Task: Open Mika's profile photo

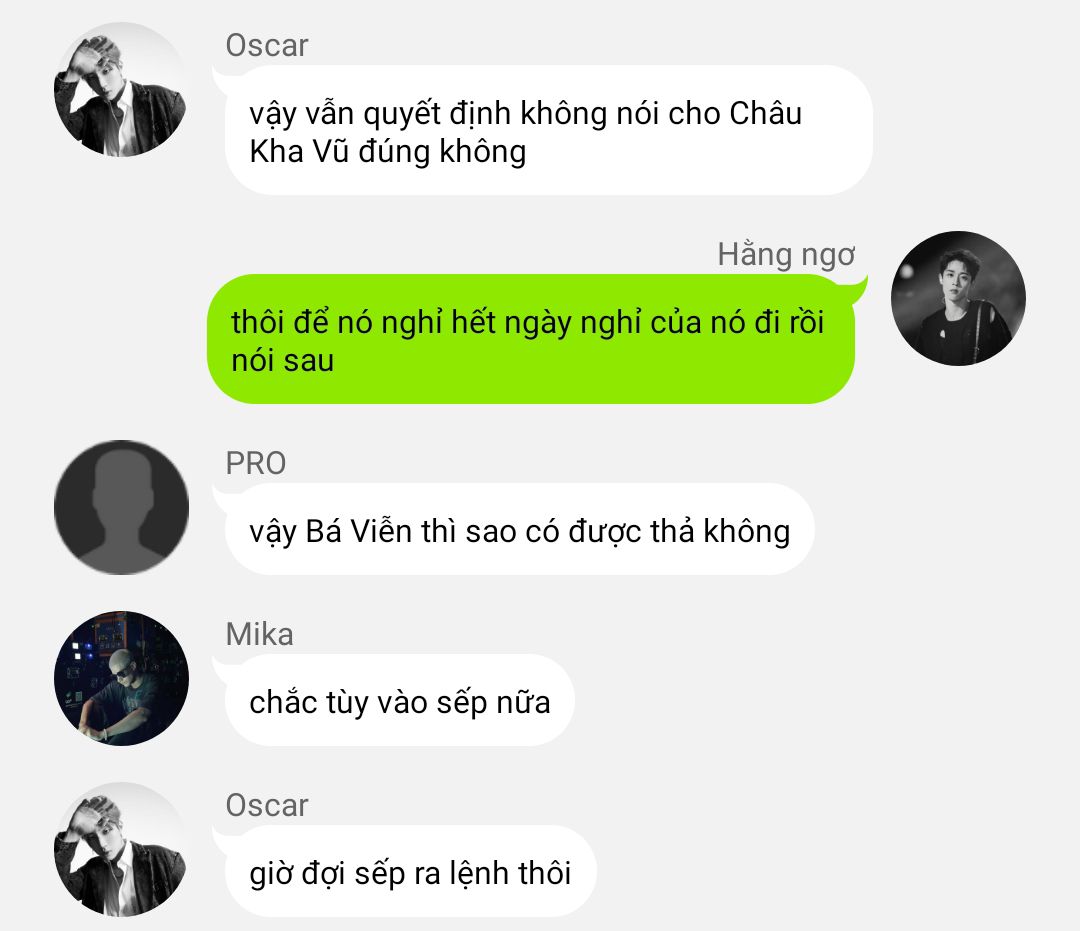Action: point(121,678)
